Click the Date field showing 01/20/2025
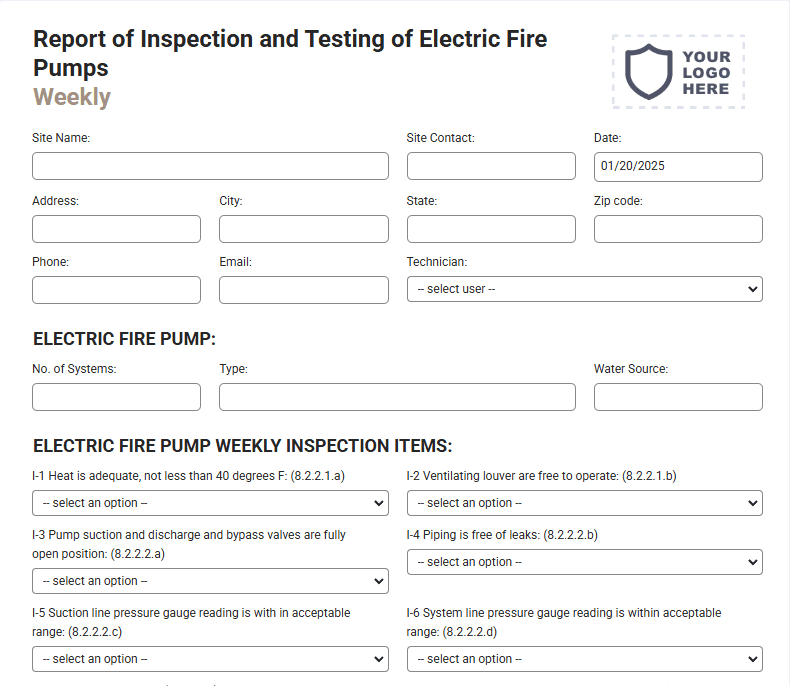790x686 pixels. [678, 167]
